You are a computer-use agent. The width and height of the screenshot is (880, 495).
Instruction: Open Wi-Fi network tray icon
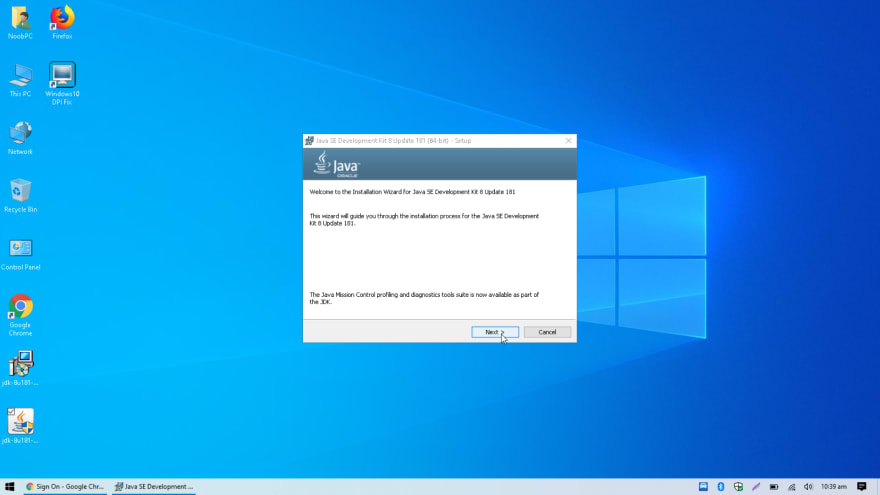click(x=791, y=487)
